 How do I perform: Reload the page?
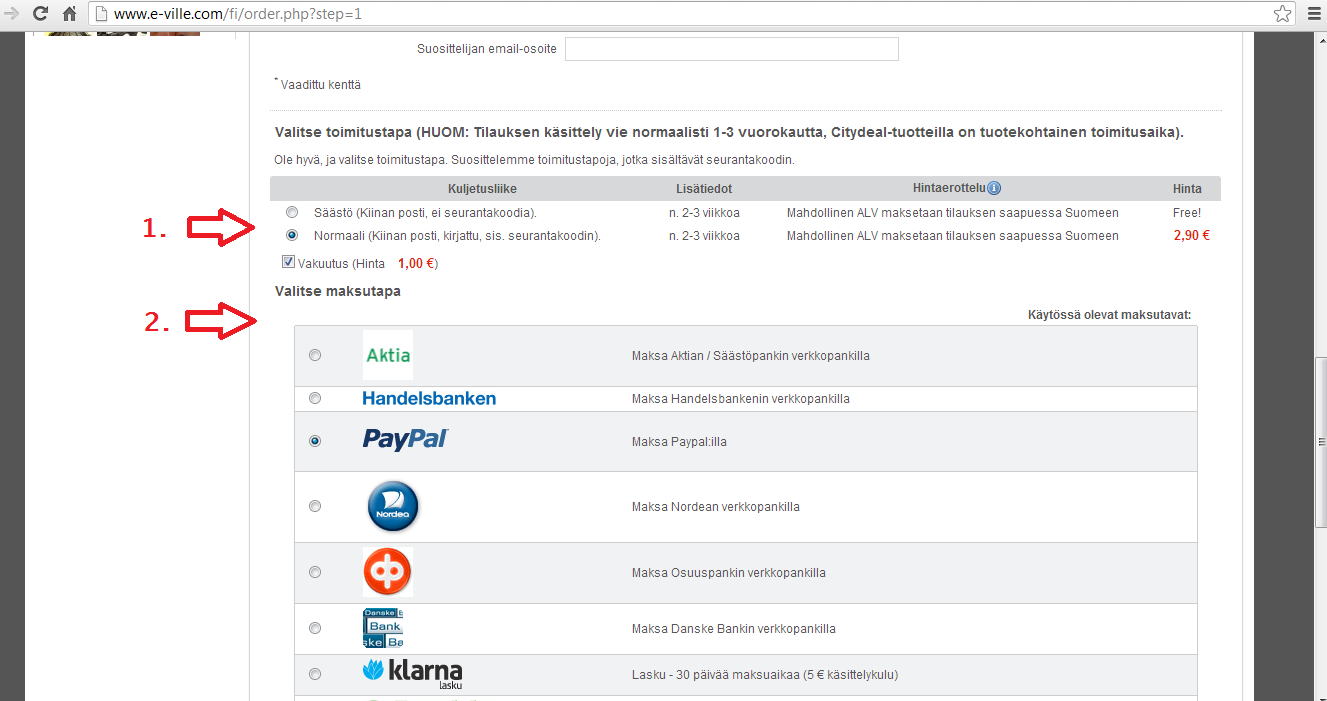click(40, 14)
